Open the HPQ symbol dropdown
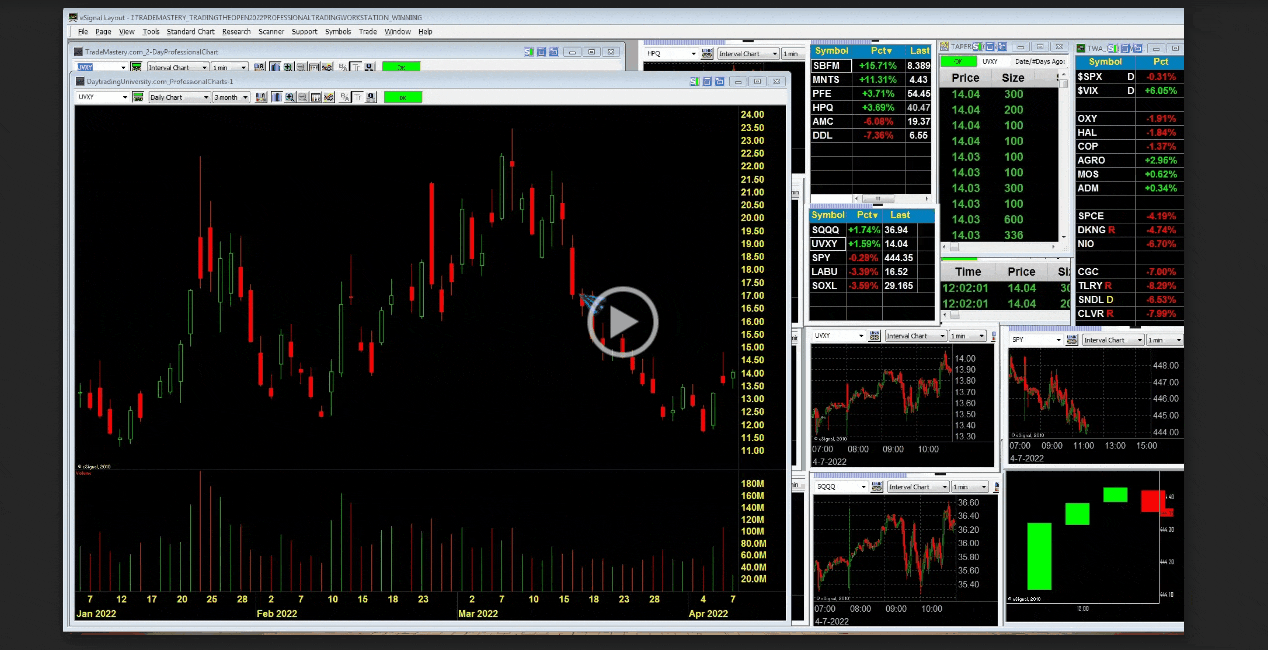The height and width of the screenshot is (650, 1268). pos(693,53)
